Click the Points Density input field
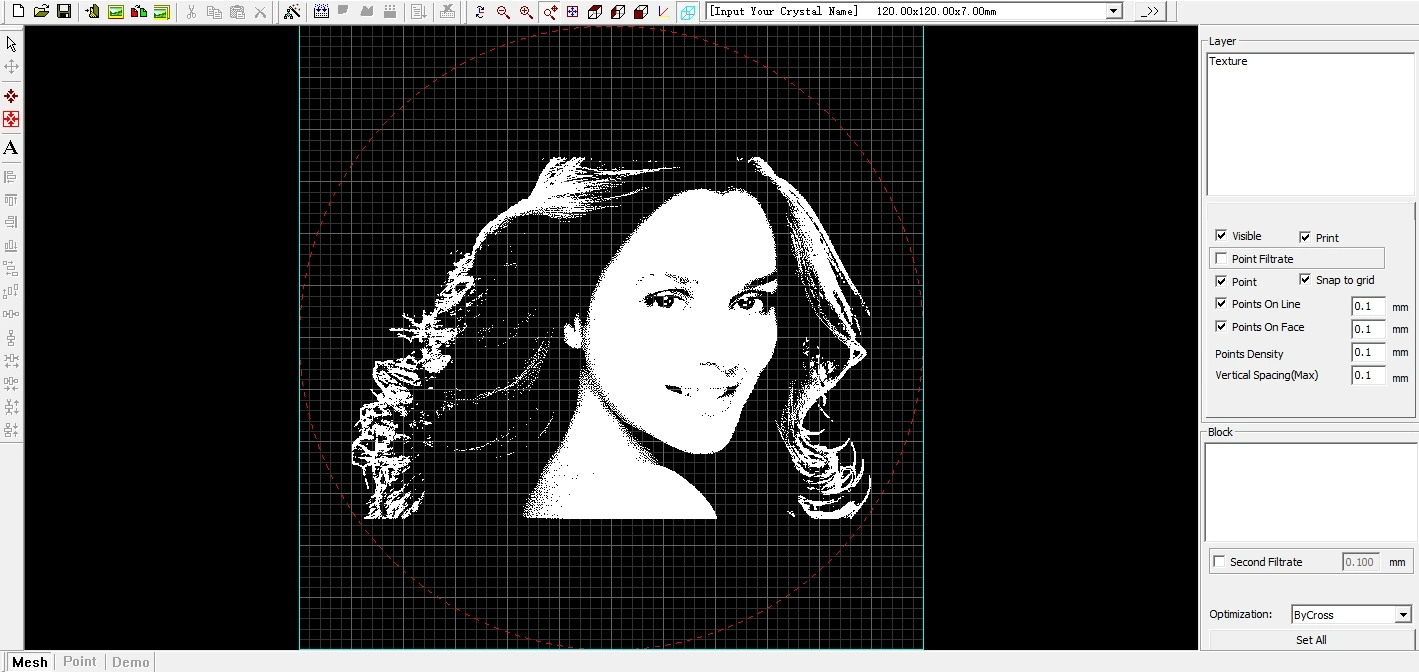Image resolution: width=1419 pixels, height=672 pixels. pyautogui.click(x=1367, y=352)
